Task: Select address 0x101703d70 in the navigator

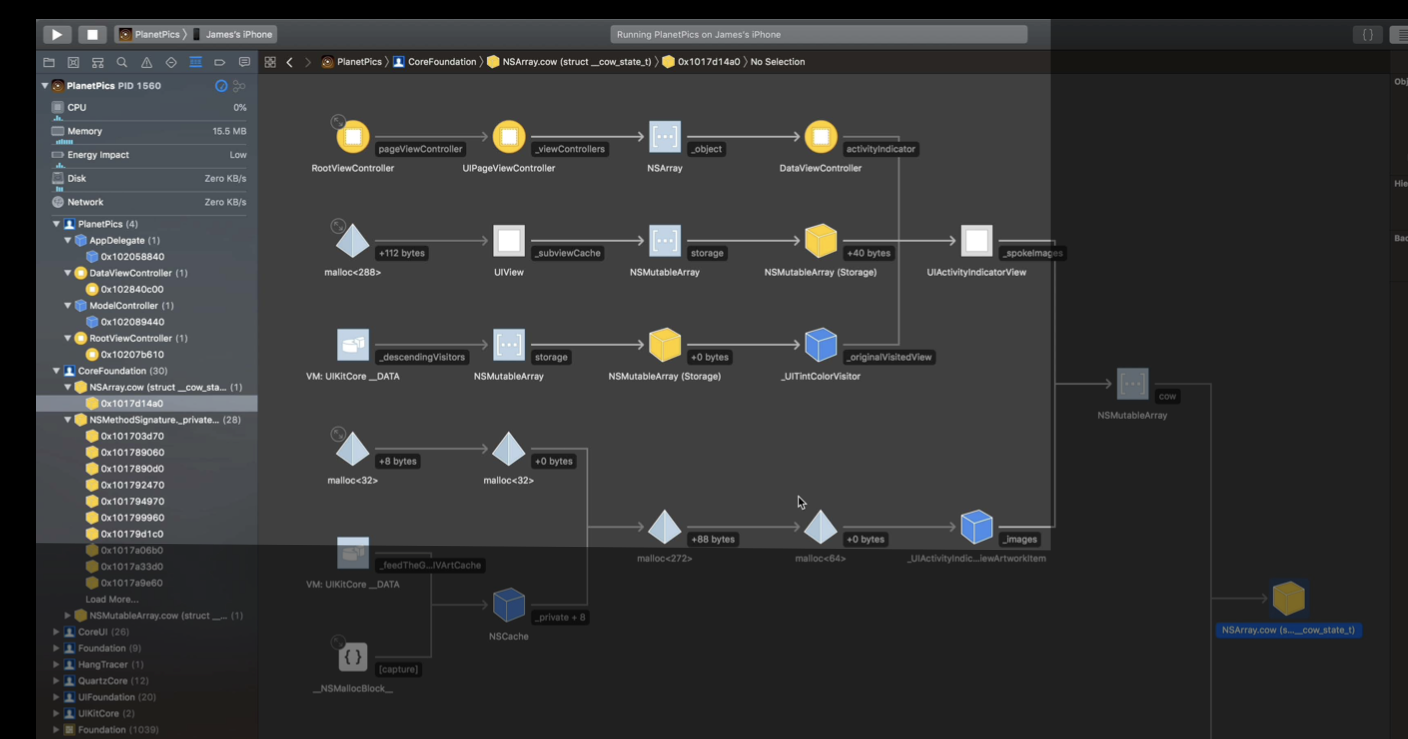Action: click(x=132, y=436)
